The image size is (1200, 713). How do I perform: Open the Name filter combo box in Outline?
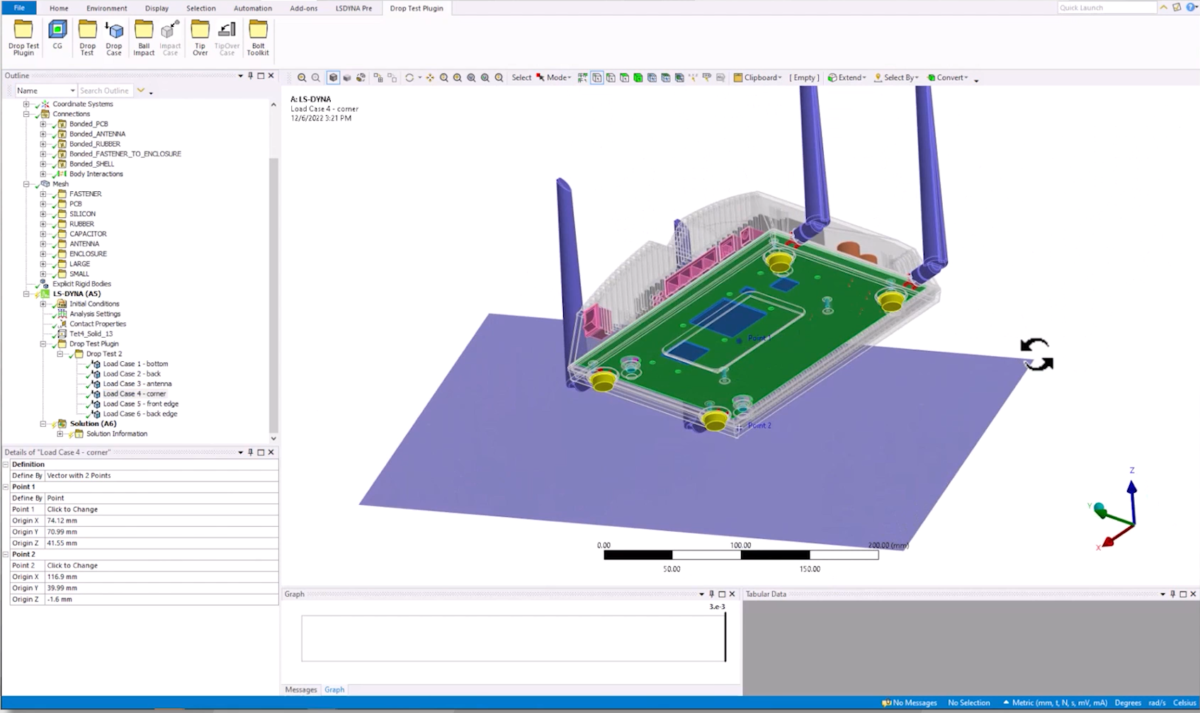tap(45, 91)
